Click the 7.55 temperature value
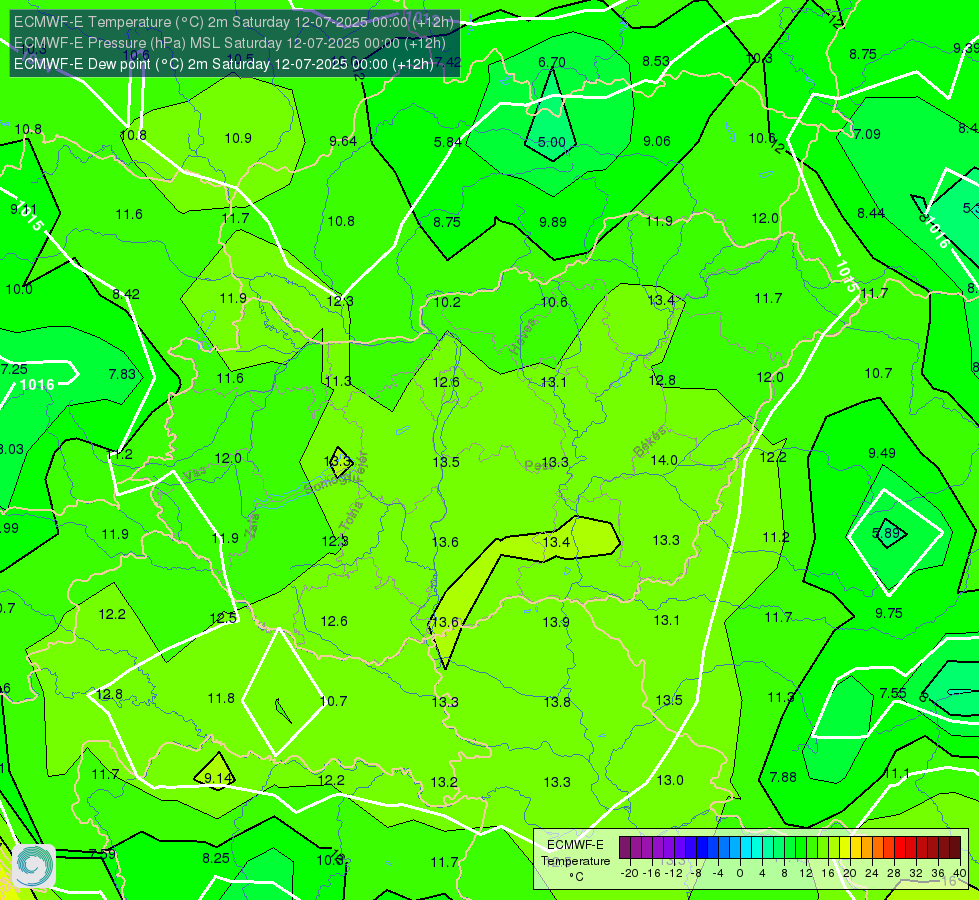979x900 pixels. (x=893, y=693)
